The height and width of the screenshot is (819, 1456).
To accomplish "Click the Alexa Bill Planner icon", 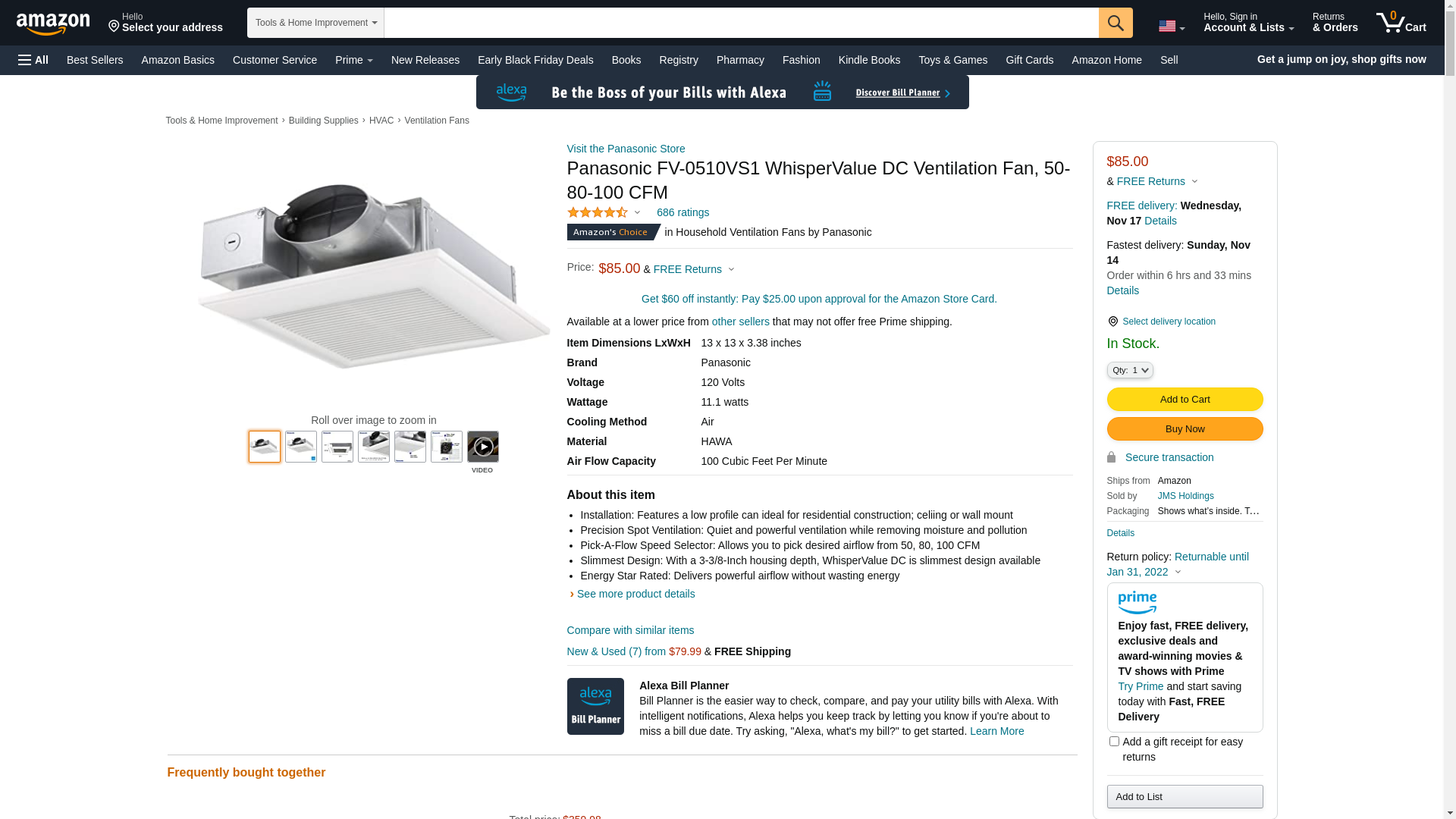I will tap(595, 706).
